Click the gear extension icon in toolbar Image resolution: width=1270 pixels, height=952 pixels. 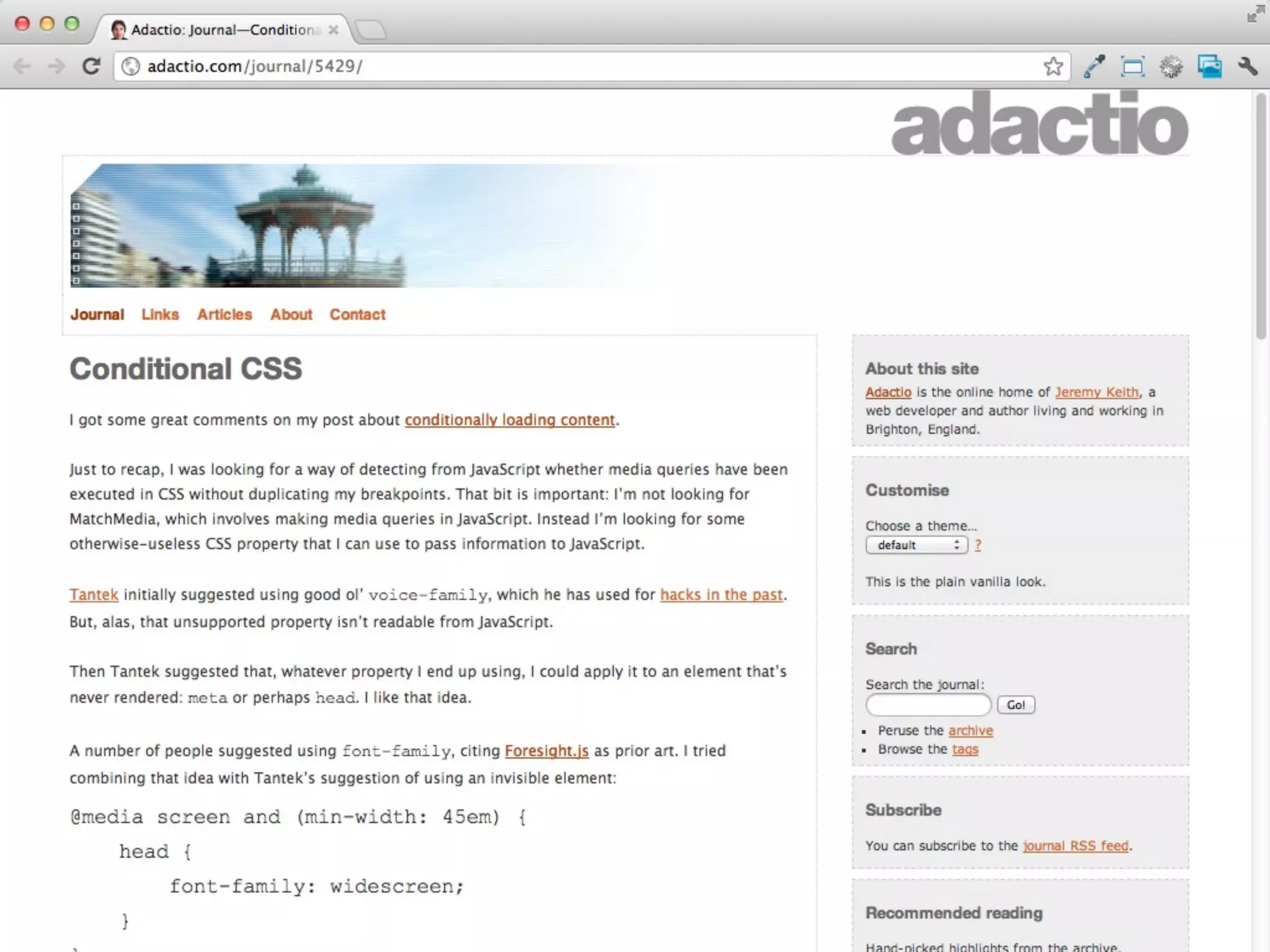(x=1171, y=66)
